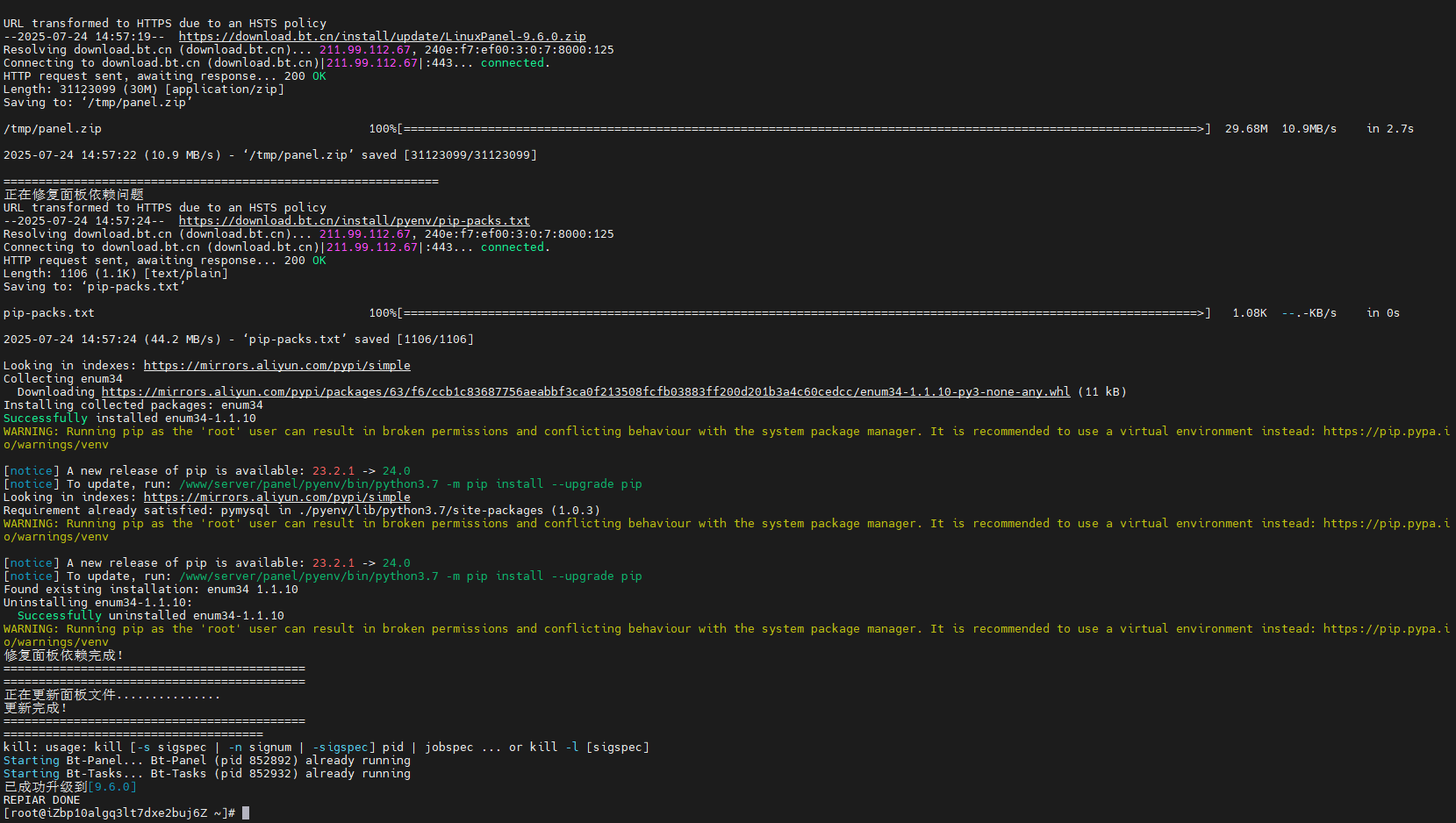1456x823 pixels.
Task: Open the LinuxPanel-9.6.0.zip download URL
Action: pyautogui.click(x=382, y=37)
